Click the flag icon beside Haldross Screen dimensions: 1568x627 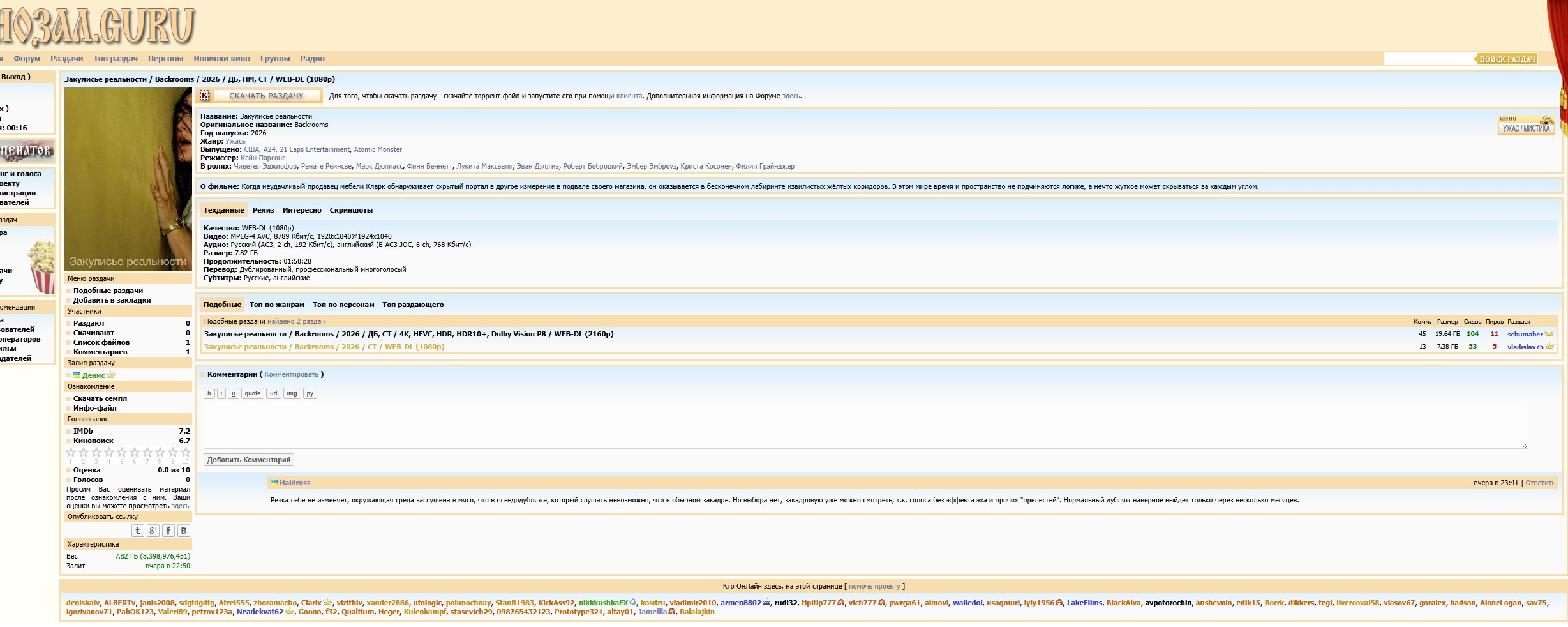274,483
